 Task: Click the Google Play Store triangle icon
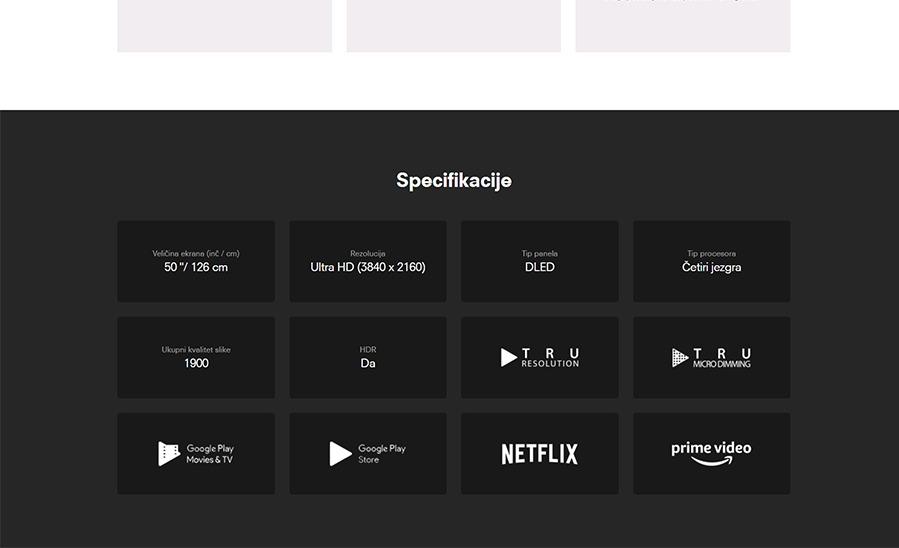(x=341, y=454)
